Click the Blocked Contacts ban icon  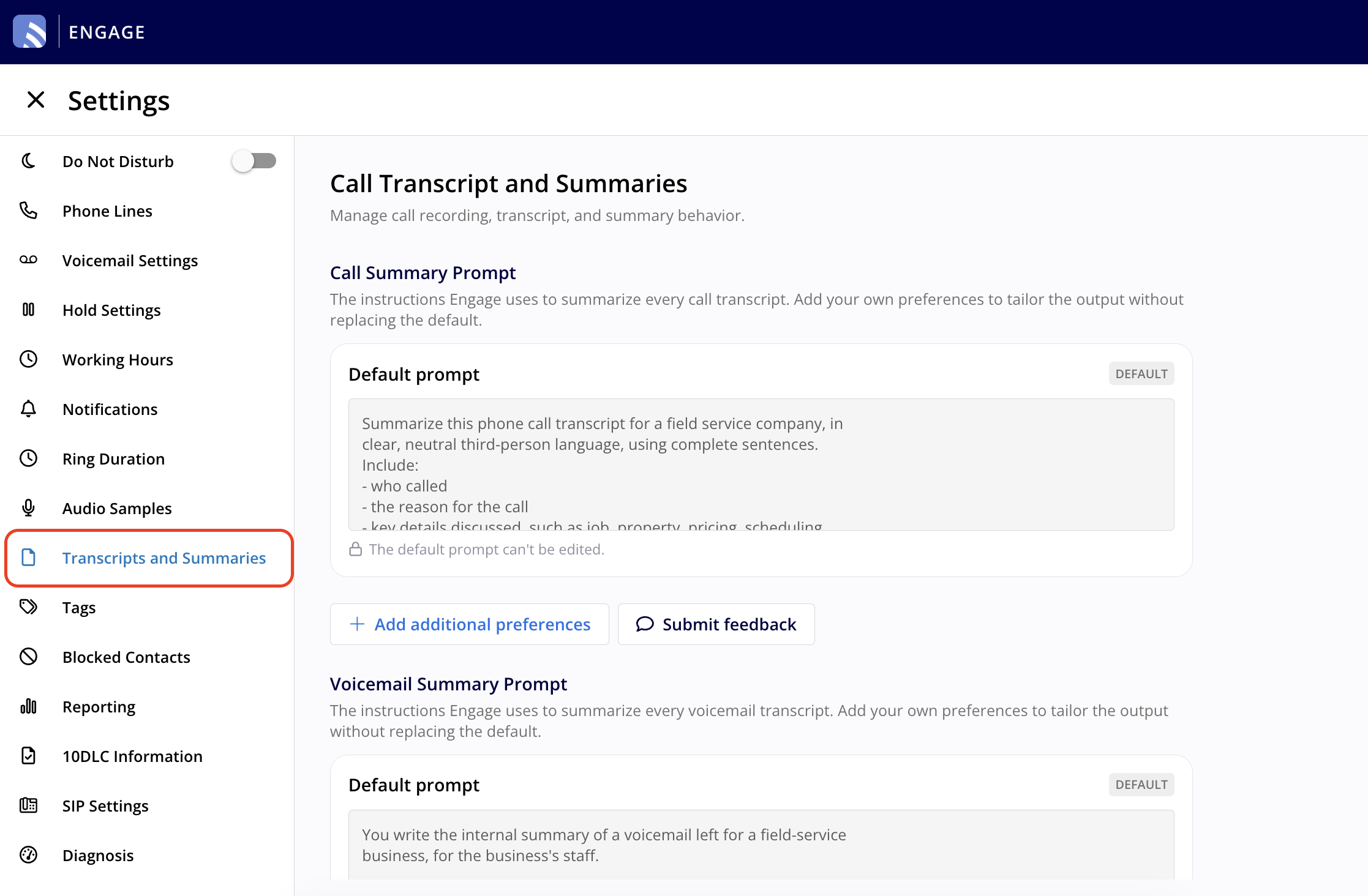(x=28, y=657)
